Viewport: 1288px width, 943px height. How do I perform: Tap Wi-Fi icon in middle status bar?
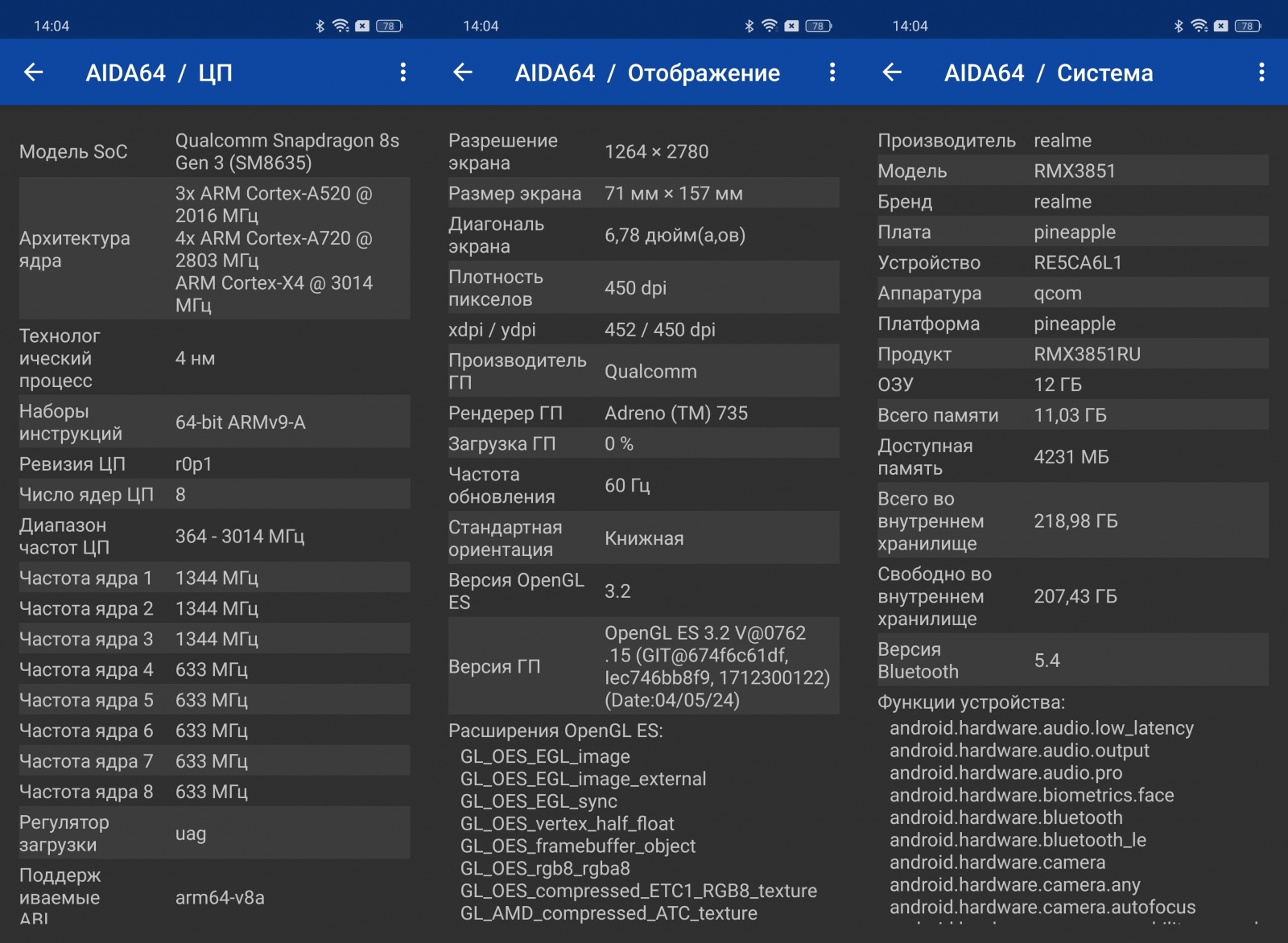click(770, 26)
